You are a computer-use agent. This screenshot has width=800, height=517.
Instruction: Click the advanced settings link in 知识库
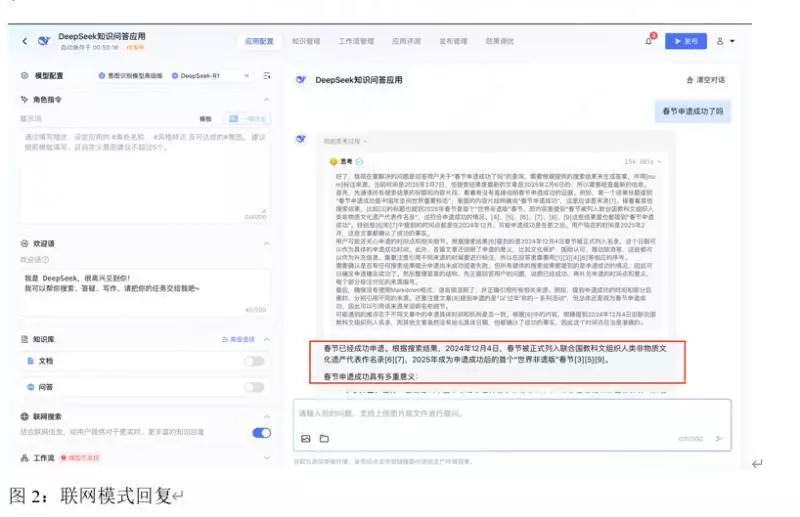[238, 339]
